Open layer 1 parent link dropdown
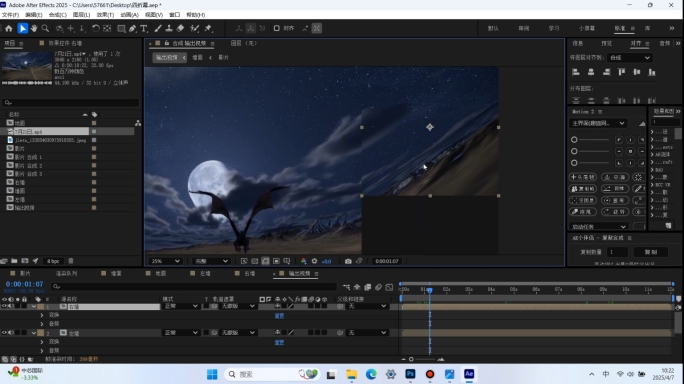The image size is (684, 384). (x=366, y=306)
